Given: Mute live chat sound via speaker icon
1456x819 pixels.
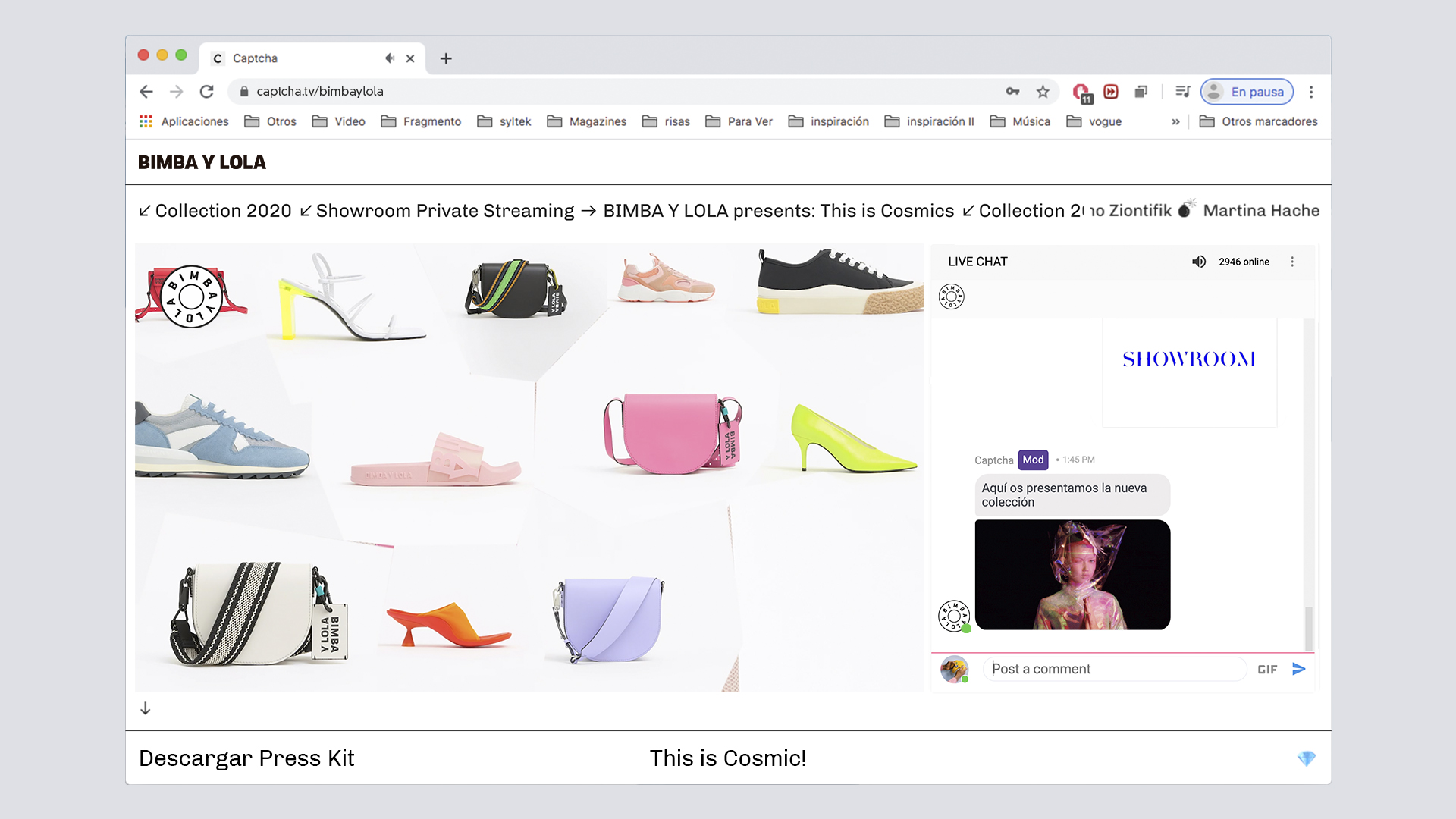Looking at the screenshot, I should tap(1198, 262).
